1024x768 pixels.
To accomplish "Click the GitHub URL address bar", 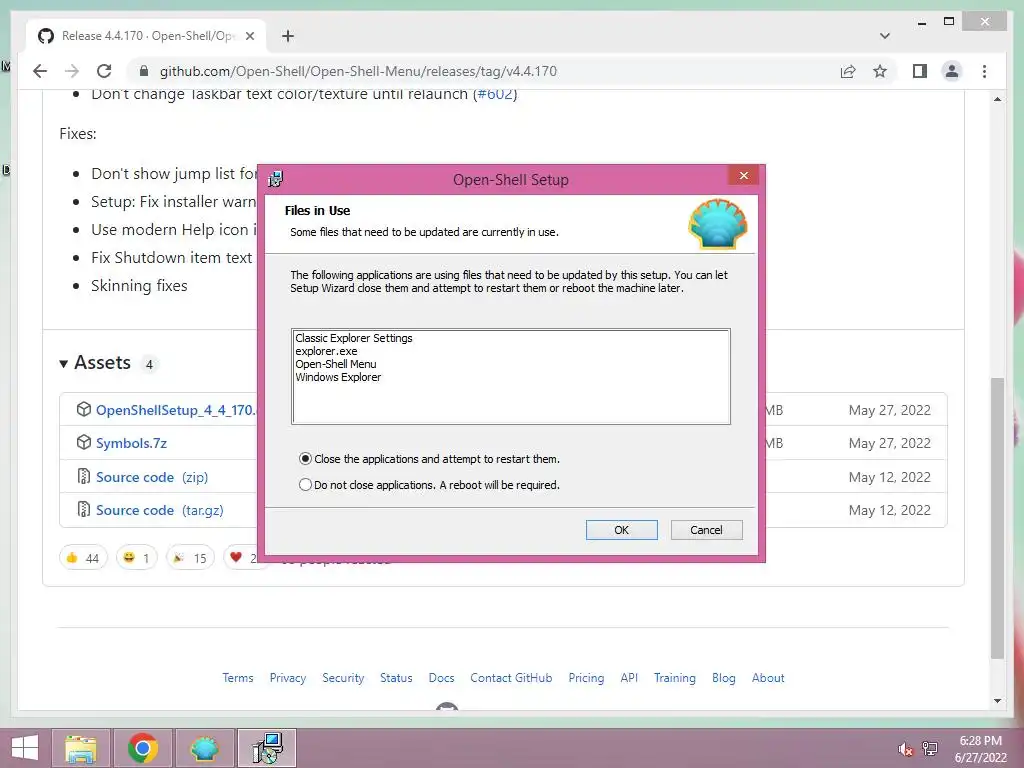I will coord(358,71).
